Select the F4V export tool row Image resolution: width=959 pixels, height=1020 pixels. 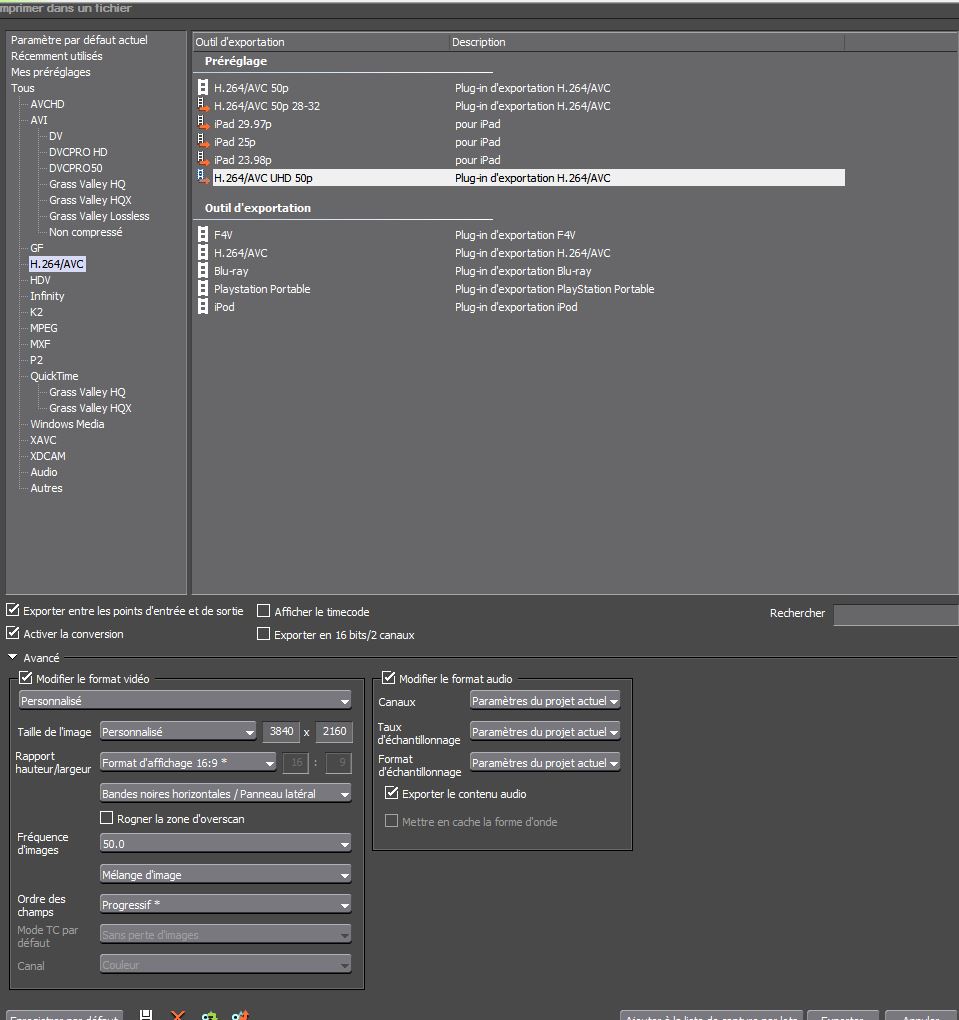point(520,235)
